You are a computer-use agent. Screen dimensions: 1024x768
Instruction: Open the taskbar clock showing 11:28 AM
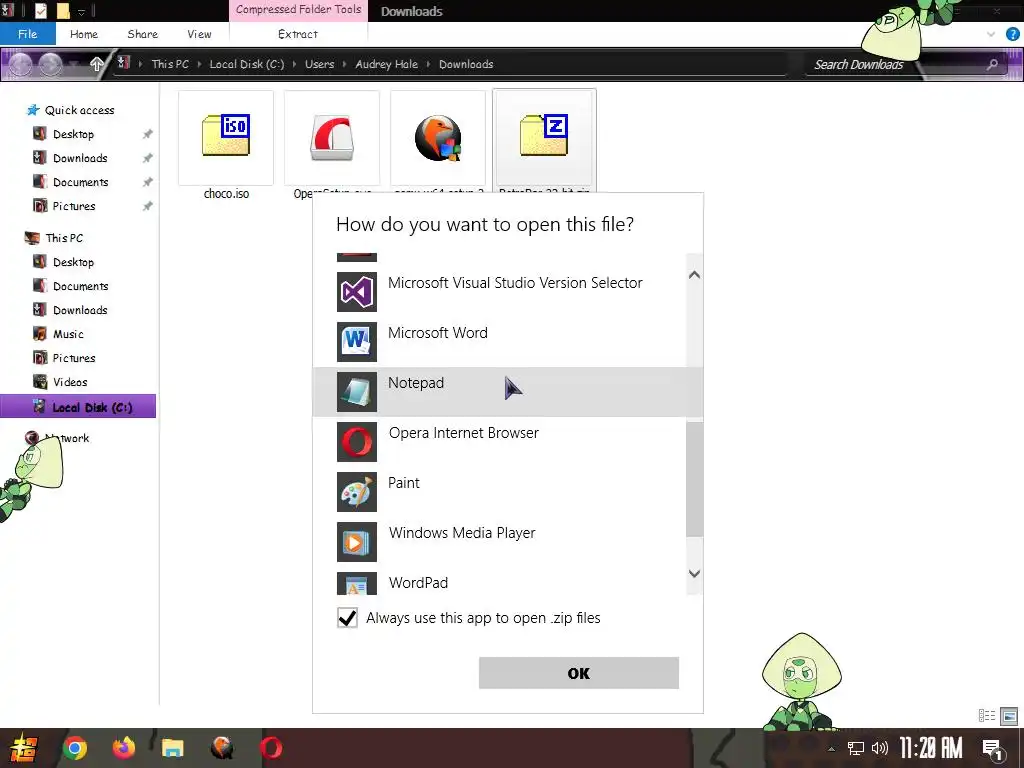[x=931, y=748]
